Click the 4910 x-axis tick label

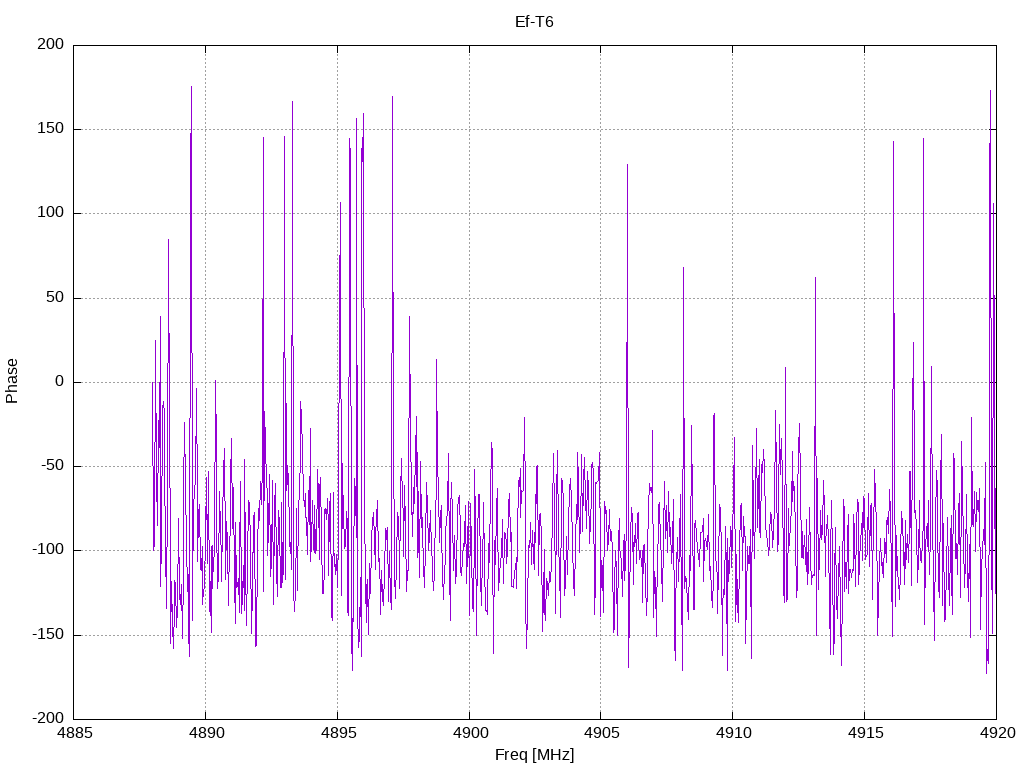coord(733,733)
